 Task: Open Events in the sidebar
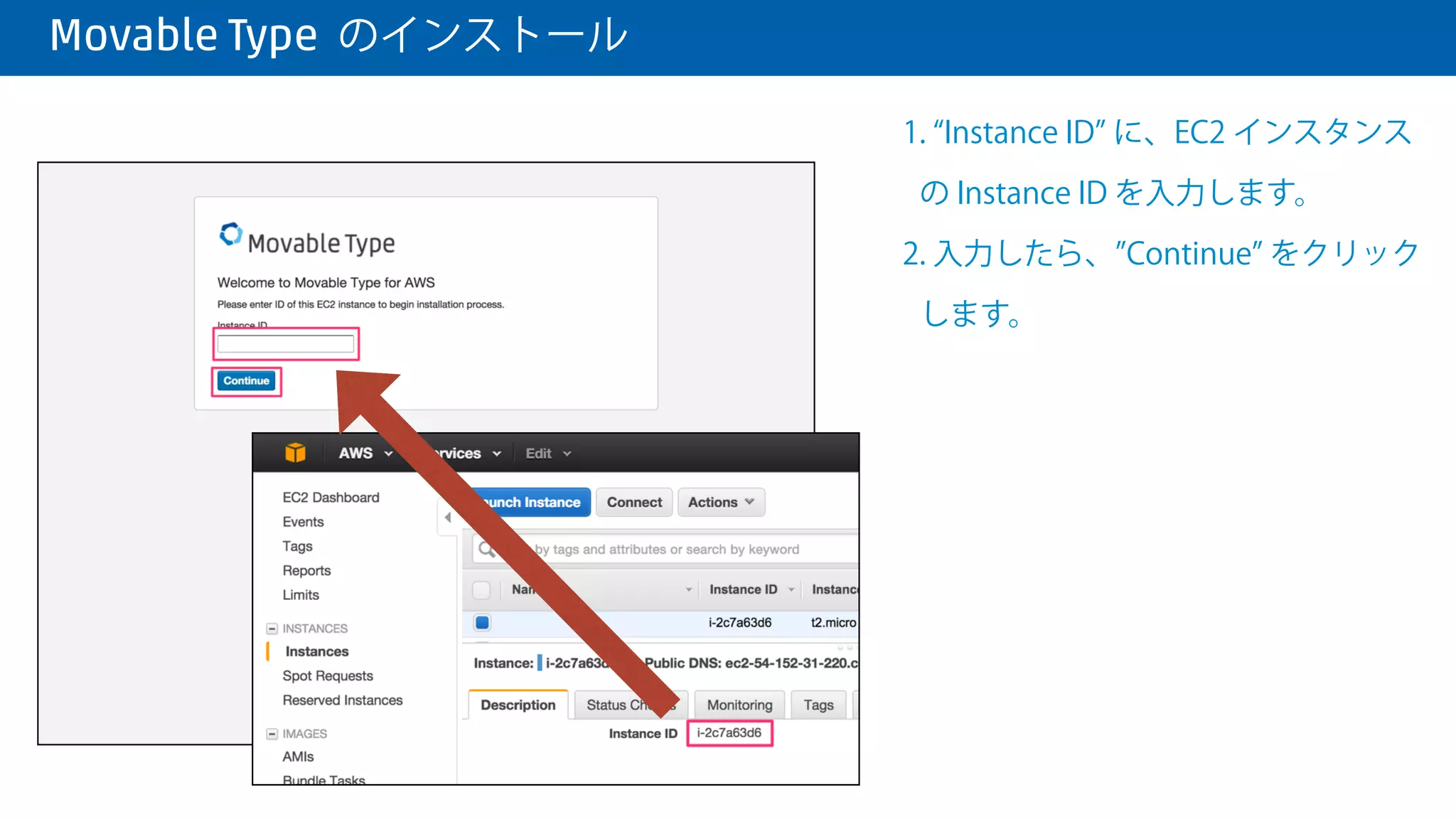click(x=303, y=522)
